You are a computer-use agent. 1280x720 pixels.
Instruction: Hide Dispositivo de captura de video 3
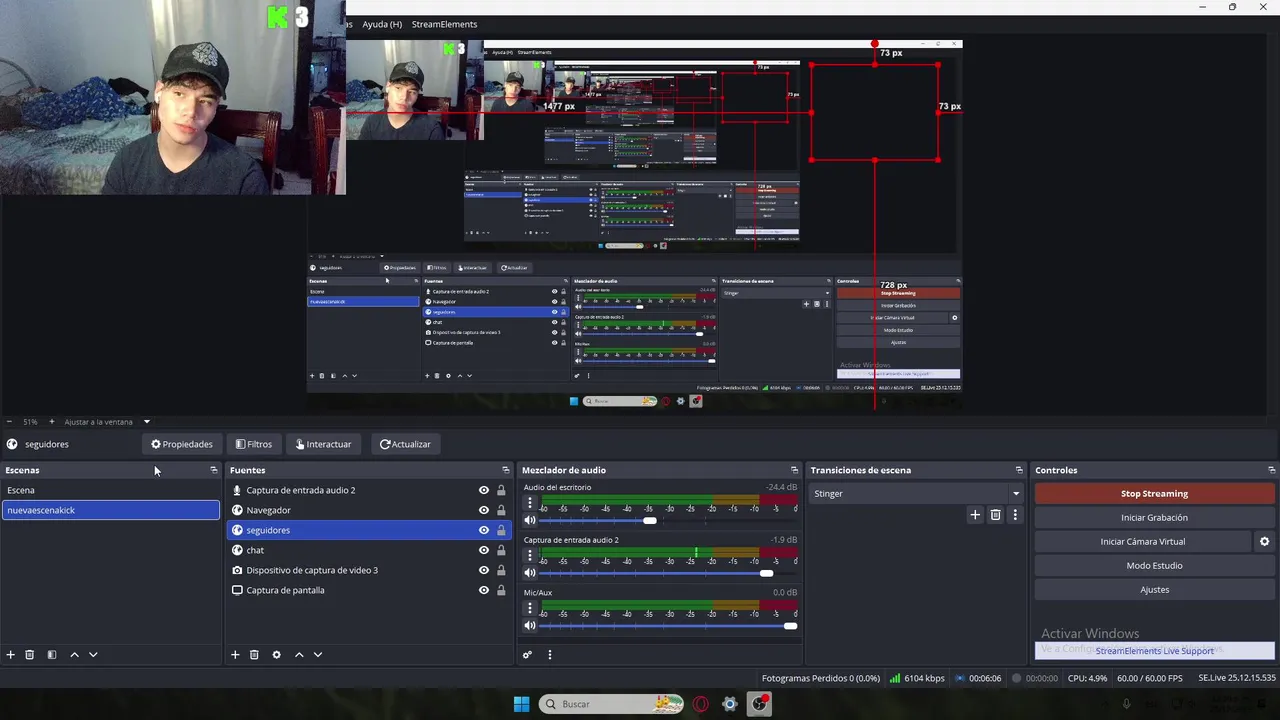pyautogui.click(x=484, y=570)
